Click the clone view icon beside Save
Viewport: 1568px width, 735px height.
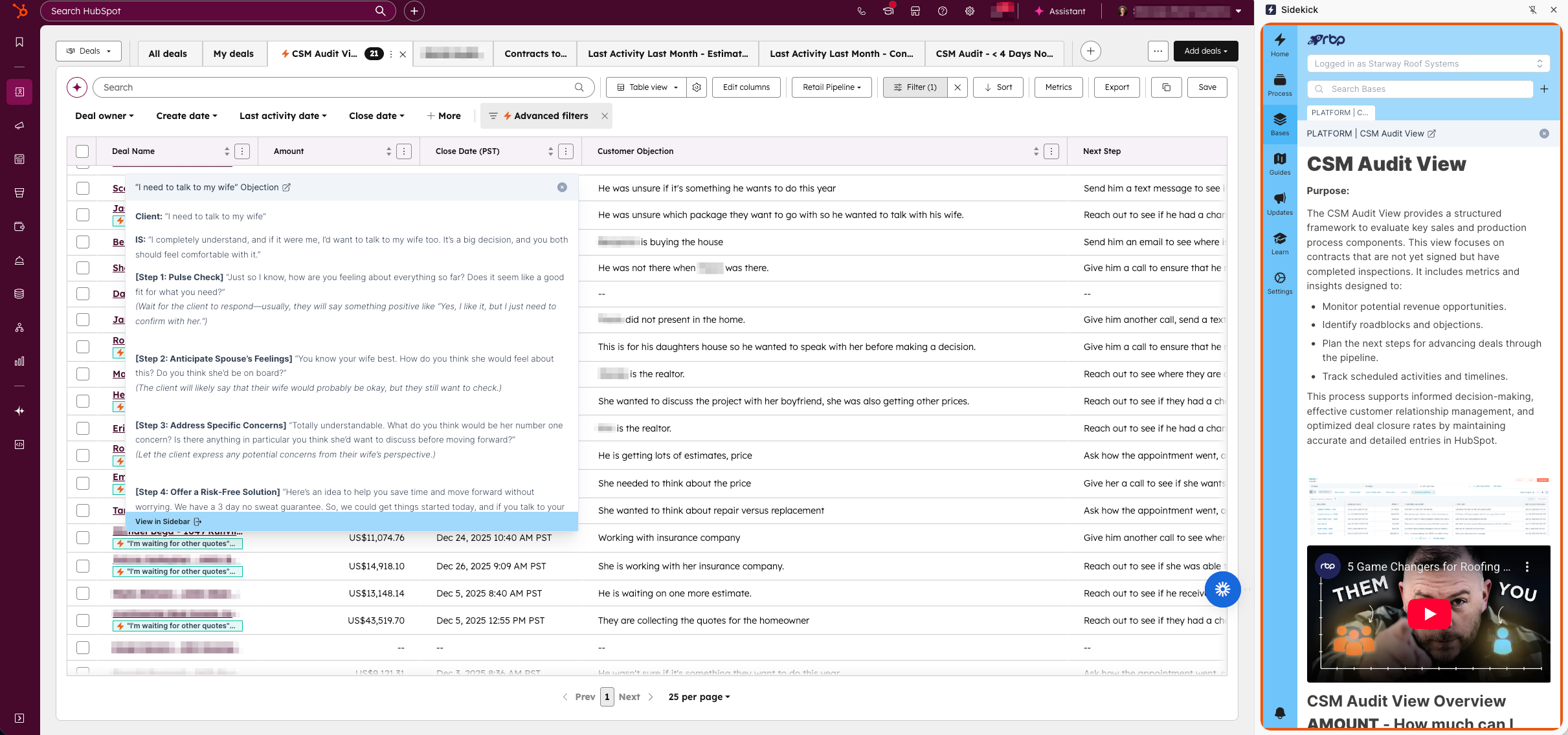coord(1166,87)
